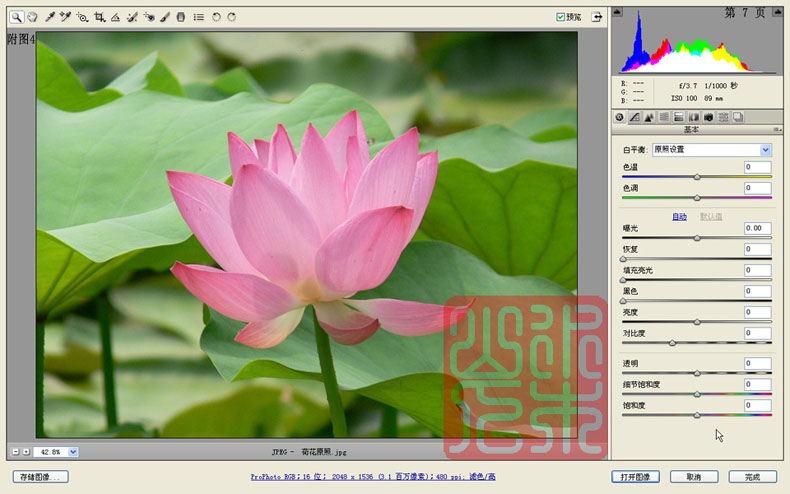Toggle the 预览 preview checkbox
Viewport: 790px width, 494px height.
(x=560, y=17)
